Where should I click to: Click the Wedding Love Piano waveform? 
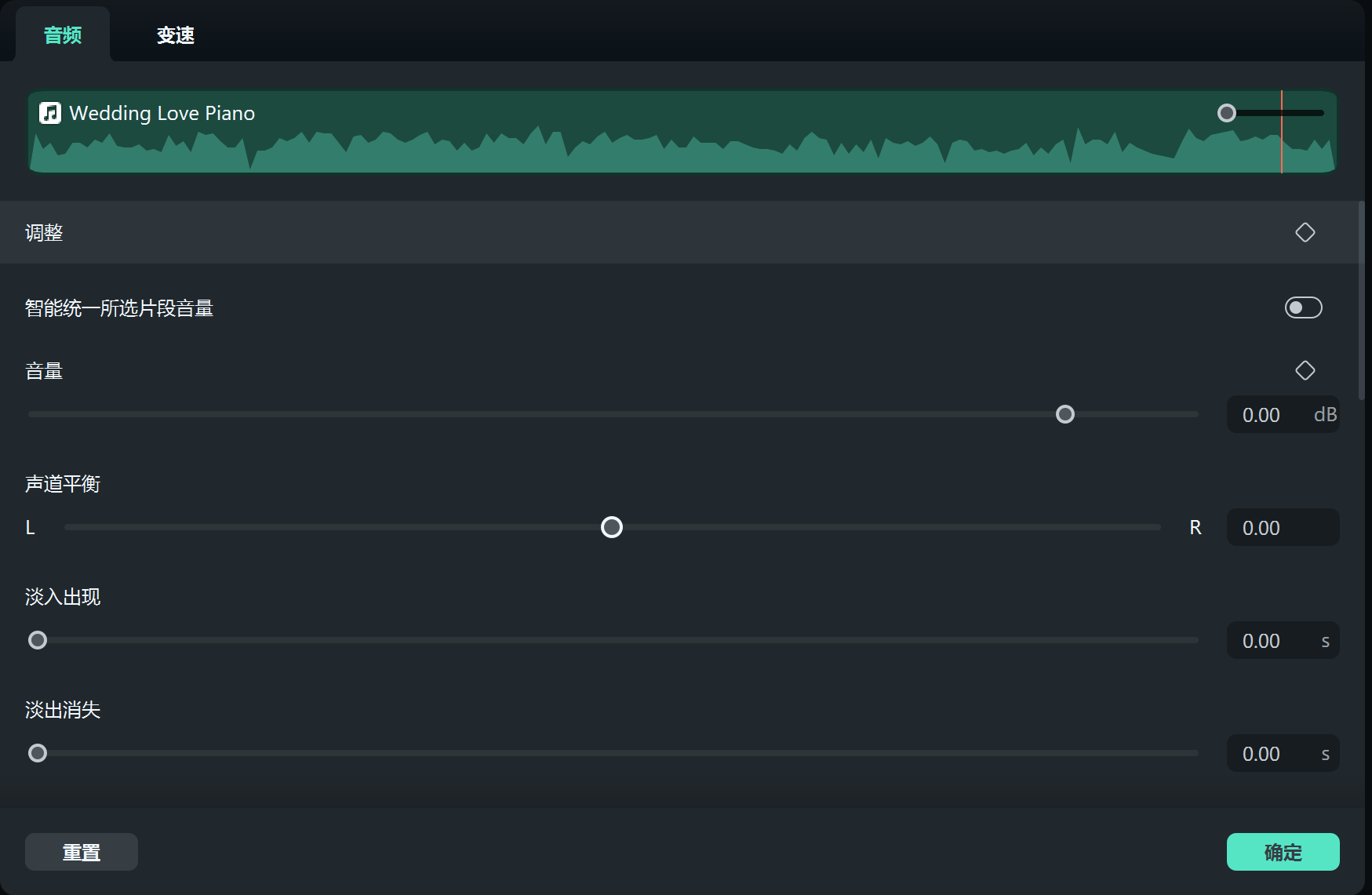[x=628, y=149]
